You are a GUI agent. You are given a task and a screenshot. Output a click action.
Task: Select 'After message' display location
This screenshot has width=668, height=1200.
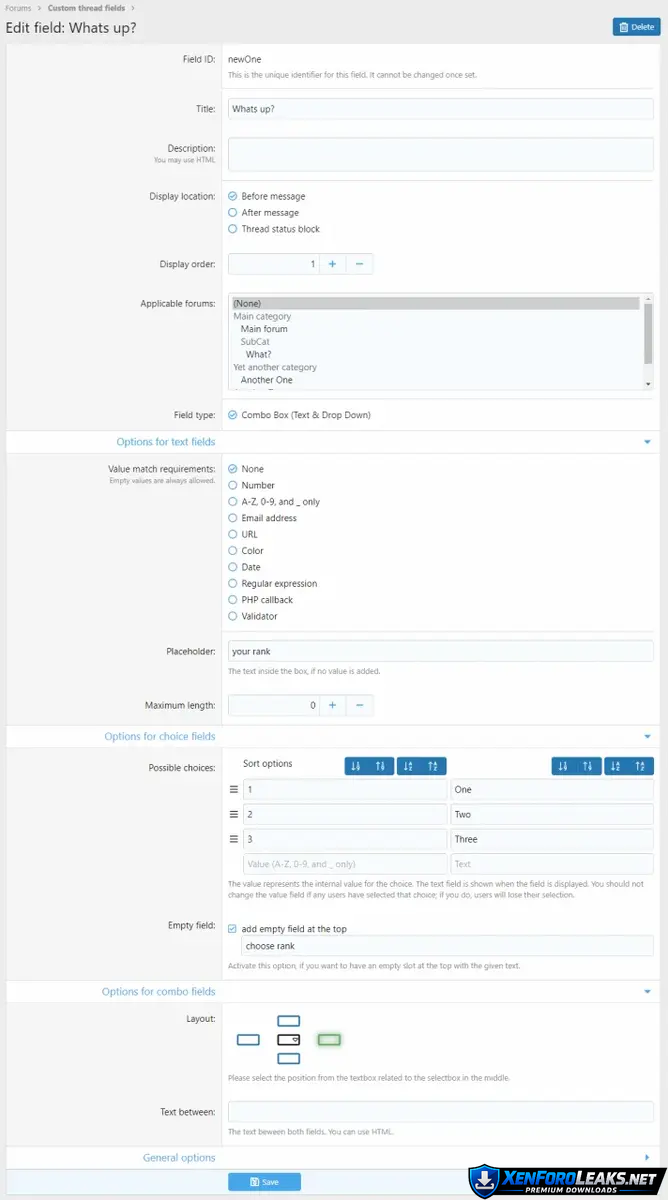point(233,213)
